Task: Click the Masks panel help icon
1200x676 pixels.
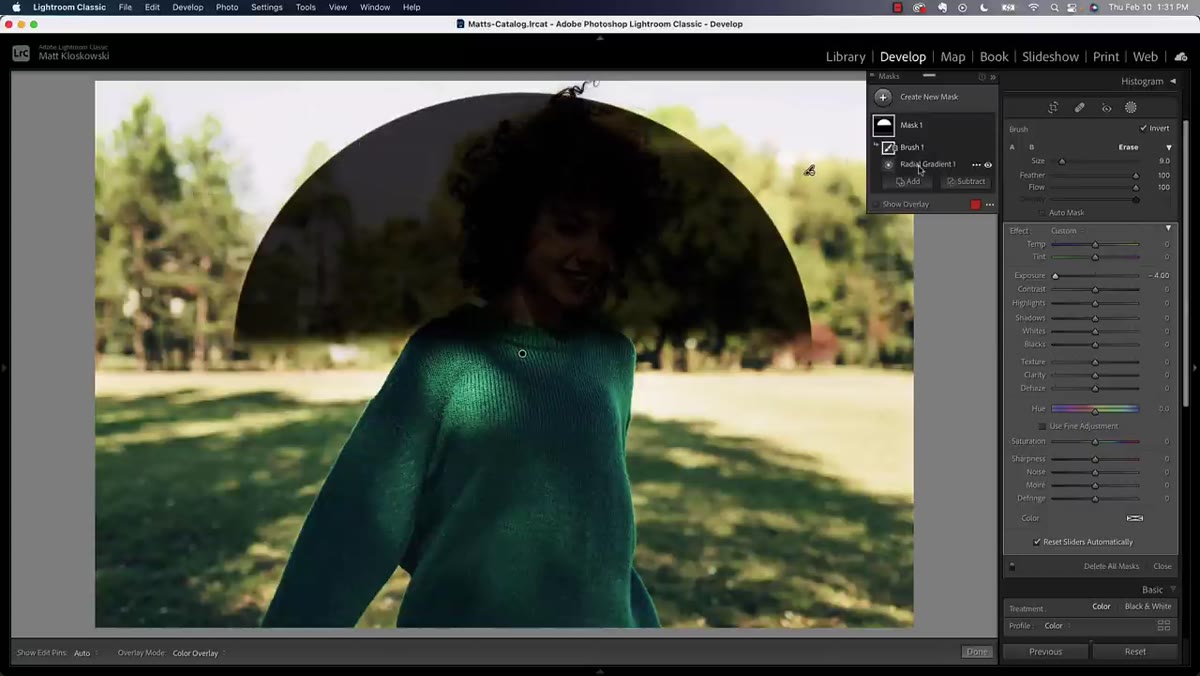Action: 982,76
